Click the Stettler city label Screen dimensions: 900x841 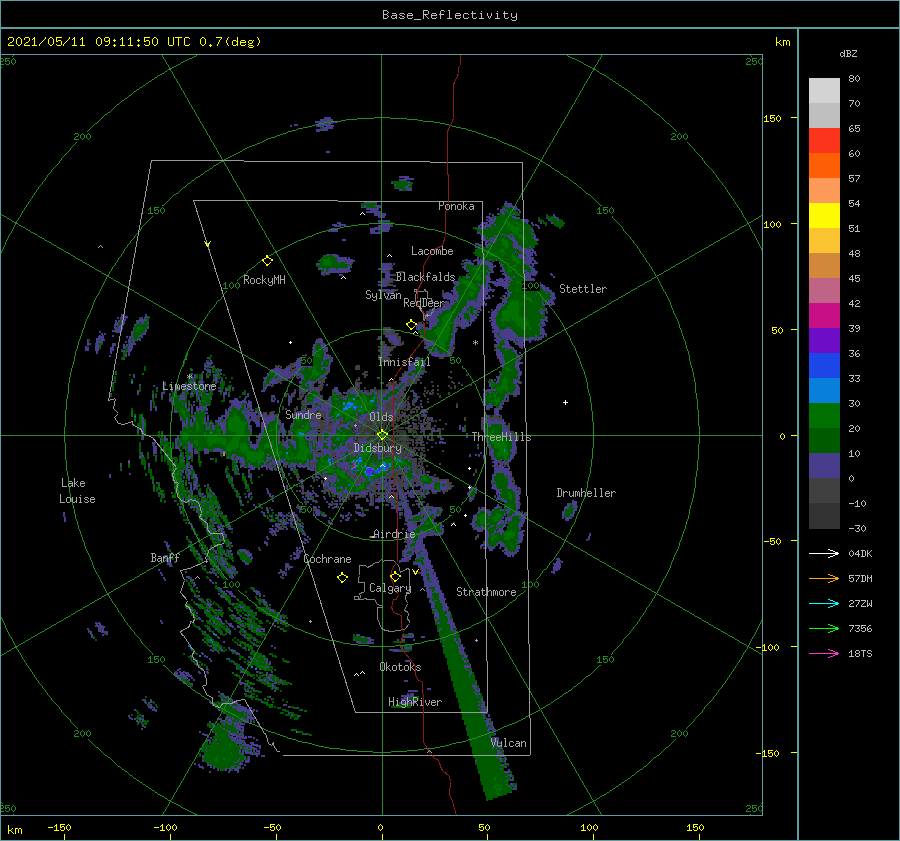coord(583,289)
